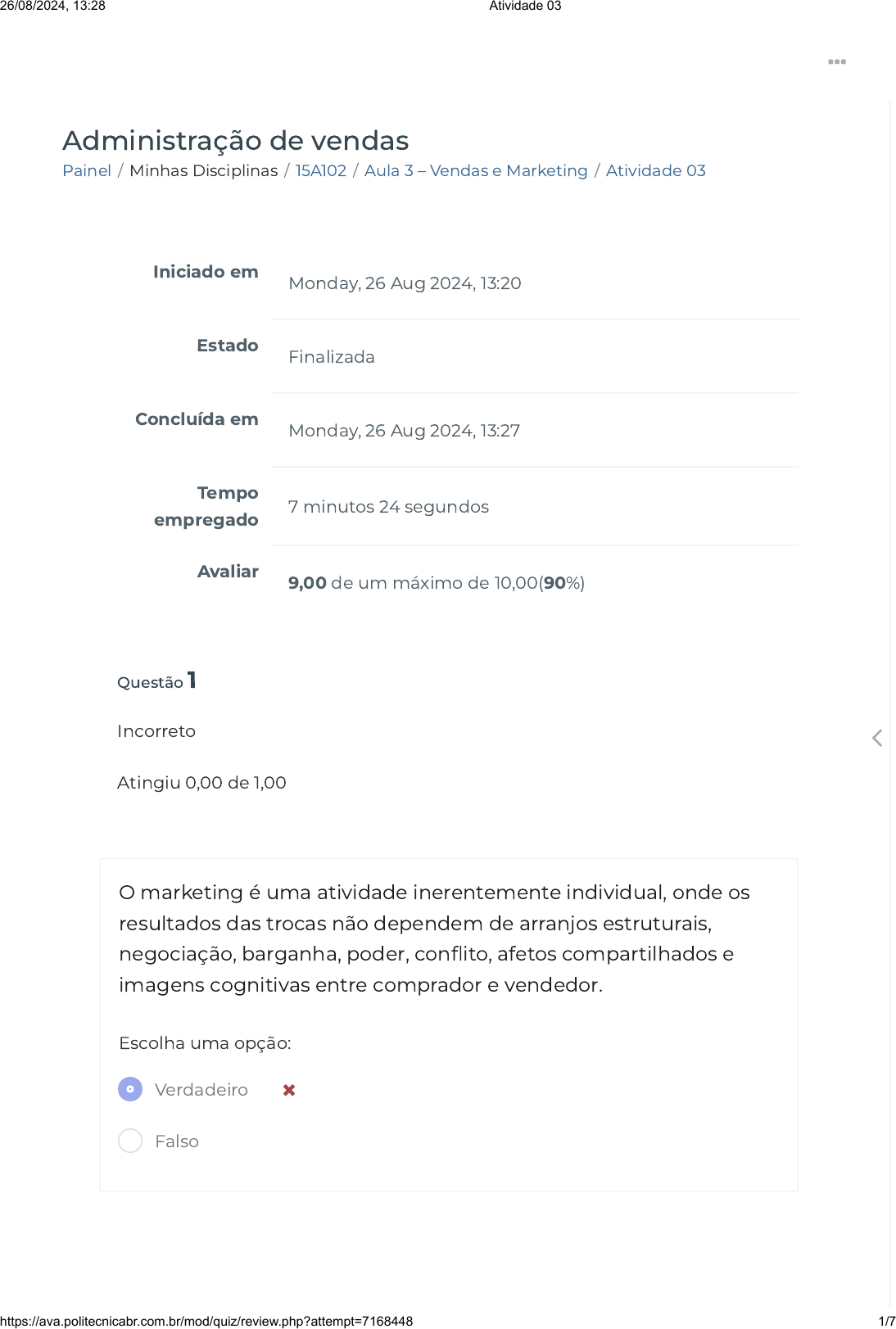Click the Atividade 03 page title header
Image resolution: width=896 pixels, height=1329 pixels.
click(x=525, y=7)
